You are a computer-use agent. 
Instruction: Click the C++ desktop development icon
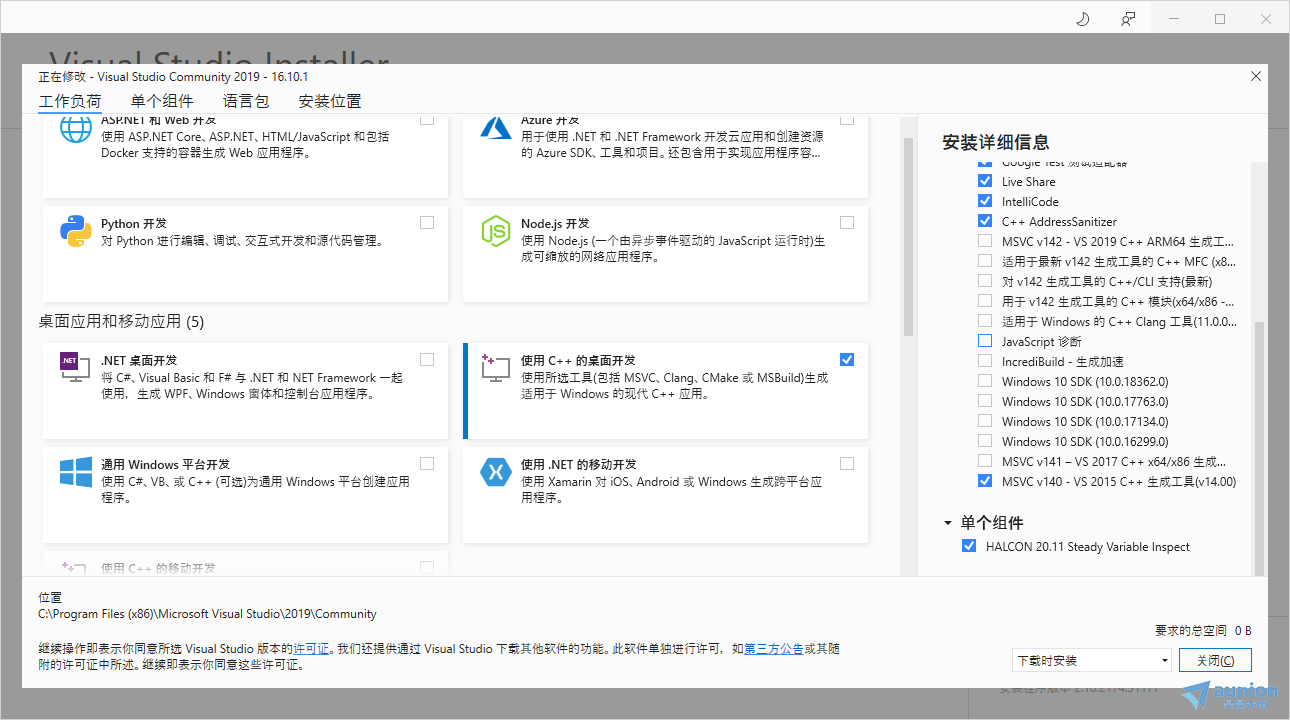[496, 368]
